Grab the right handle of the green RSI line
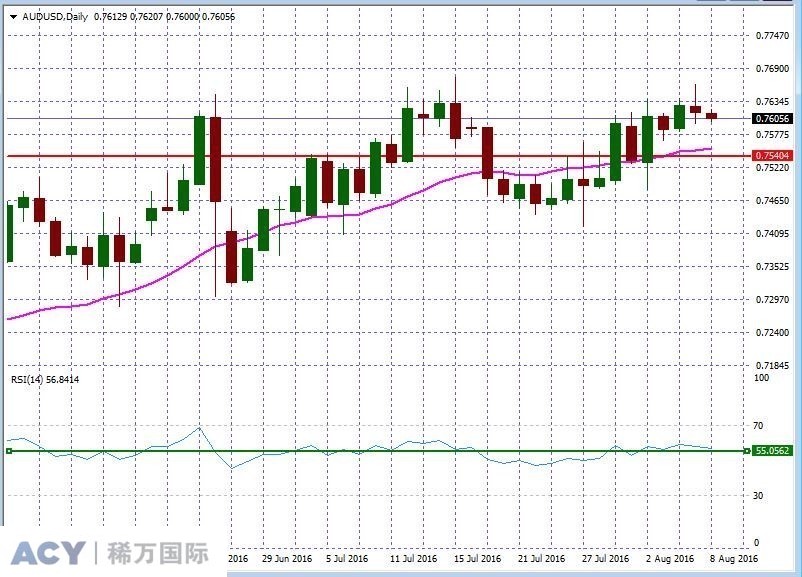Image resolution: width=802 pixels, height=577 pixels. (x=747, y=451)
